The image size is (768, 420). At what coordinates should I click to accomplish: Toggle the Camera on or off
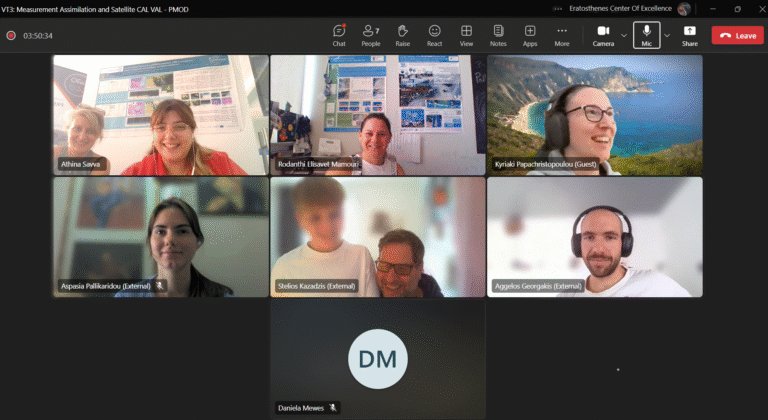coord(603,35)
